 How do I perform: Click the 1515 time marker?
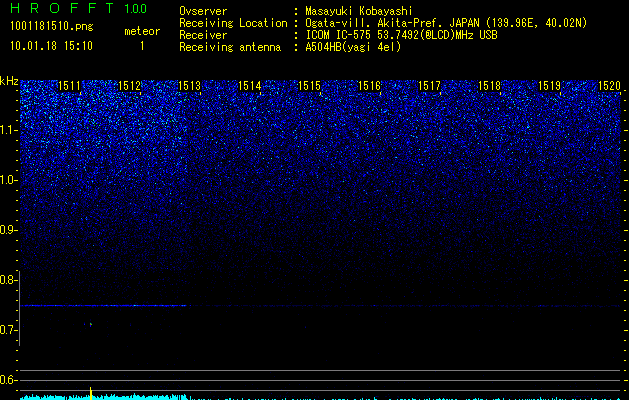click(x=310, y=85)
